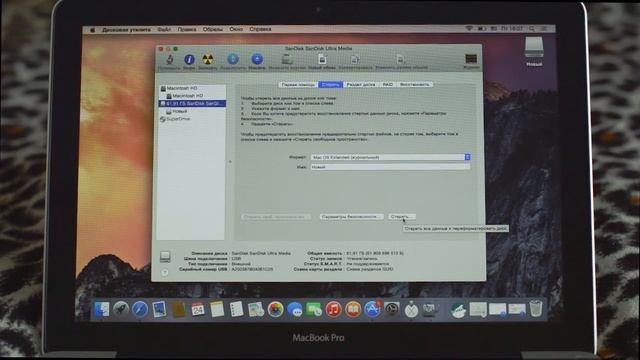The image size is (640, 360).
Task: Open the Trash in the Dock
Action: 536,308
